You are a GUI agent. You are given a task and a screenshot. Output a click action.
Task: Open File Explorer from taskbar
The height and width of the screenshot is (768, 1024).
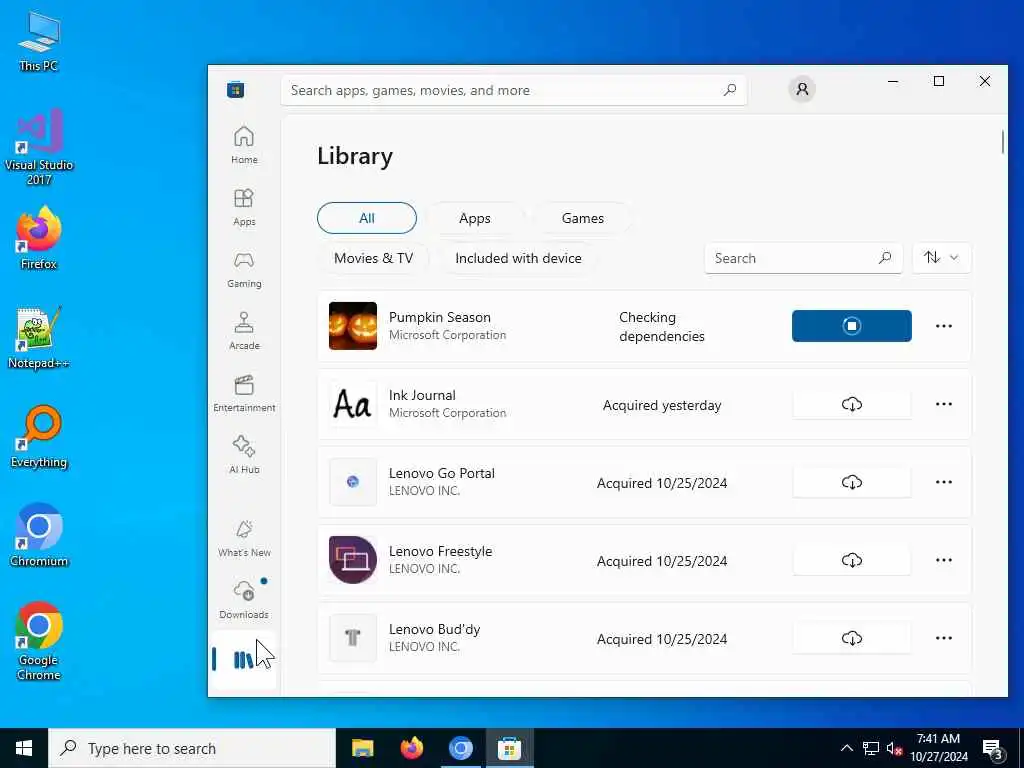[362, 748]
